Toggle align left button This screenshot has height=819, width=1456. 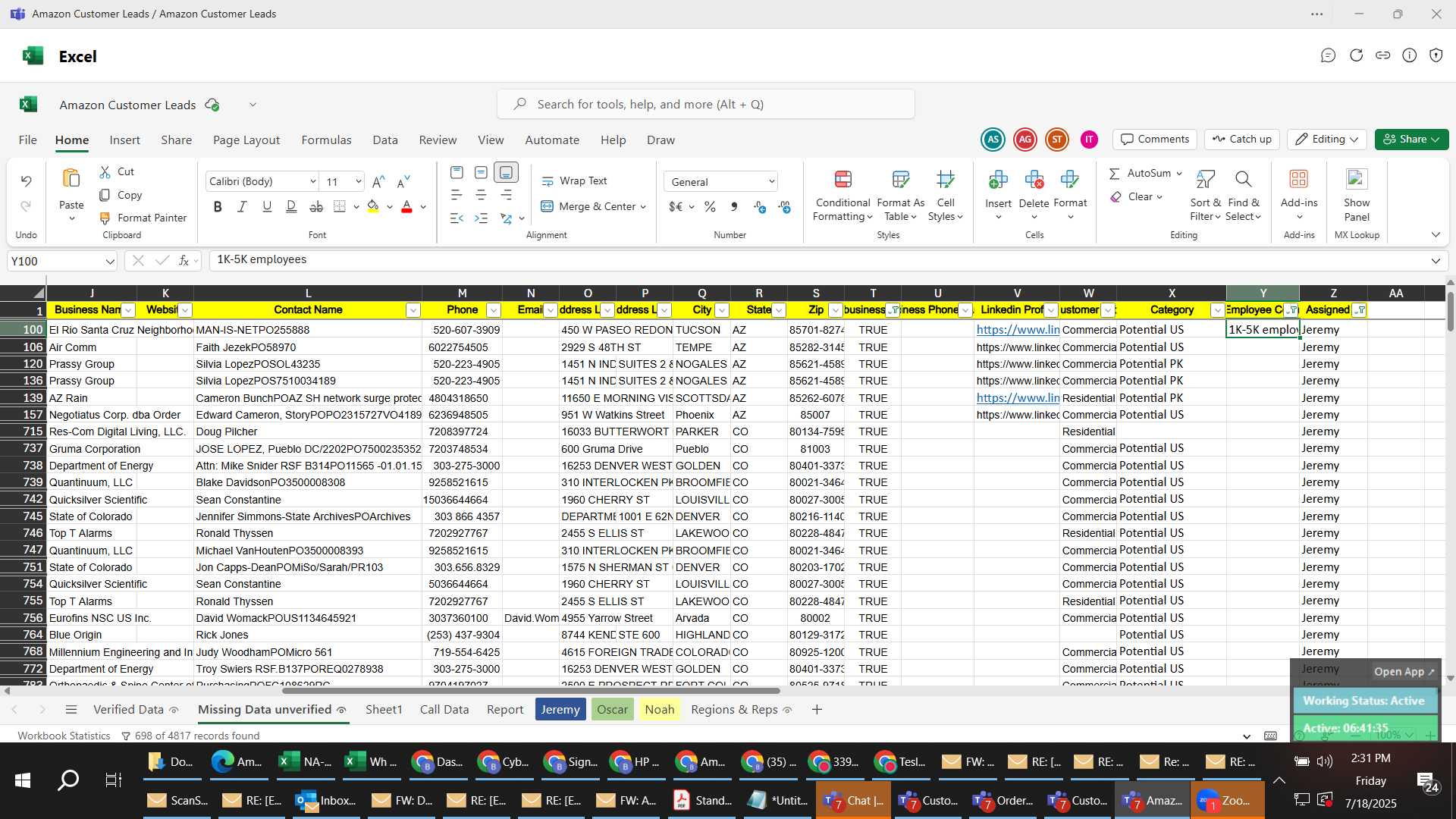(457, 196)
